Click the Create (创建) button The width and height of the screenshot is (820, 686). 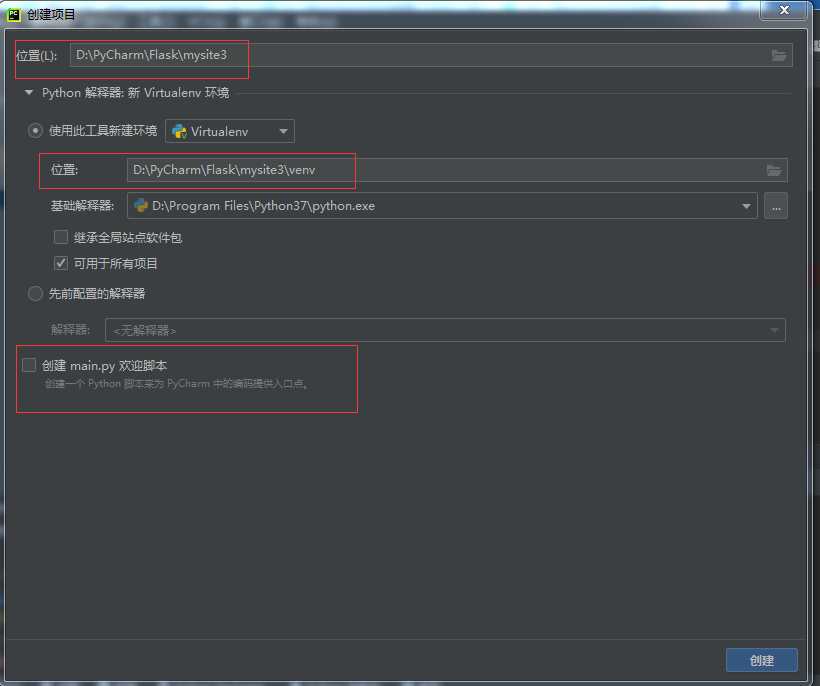(x=761, y=660)
